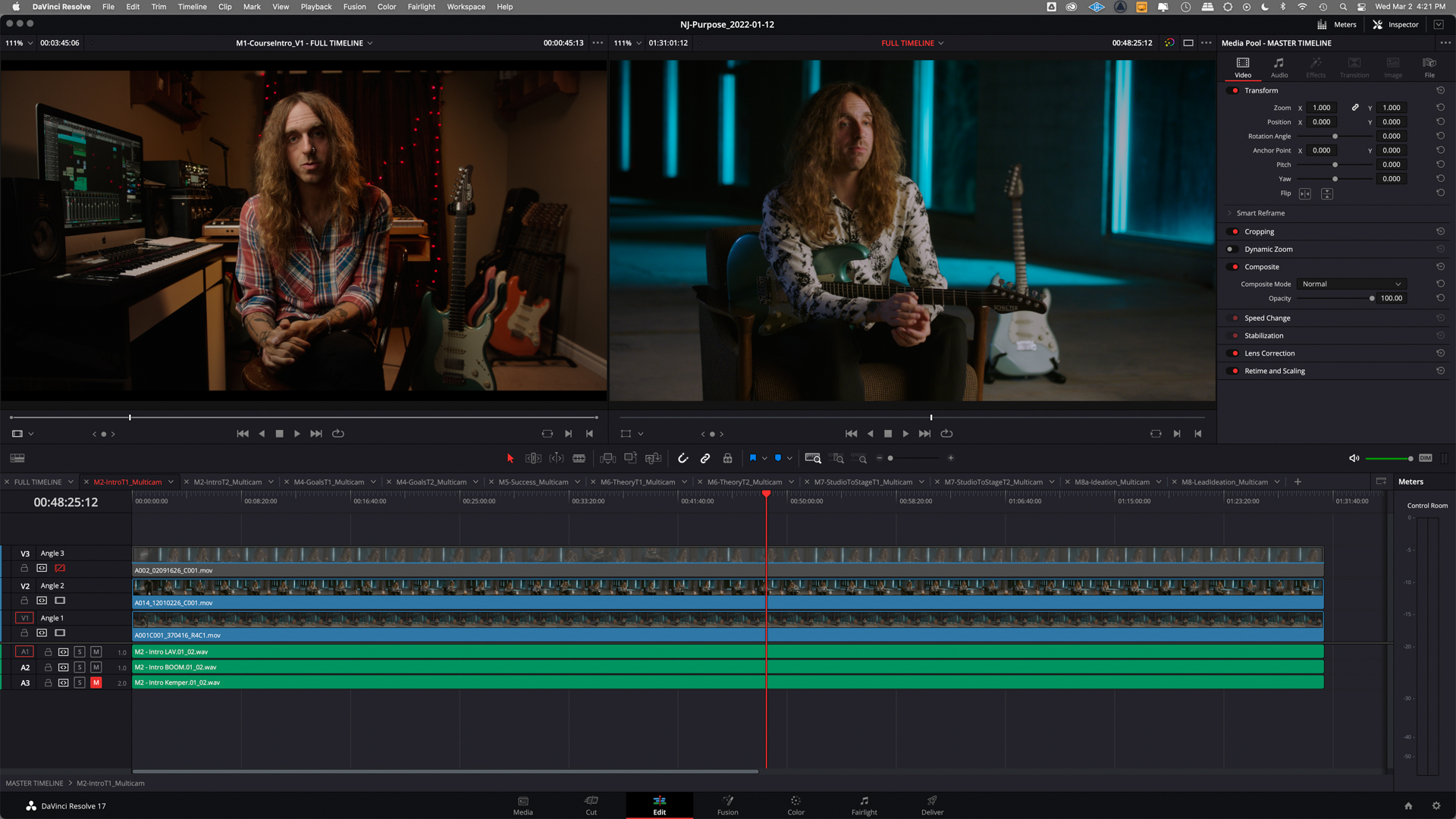Screen dimensions: 1456x819
Task: Adjust the Opacity slider handle
Action: 1372,299
